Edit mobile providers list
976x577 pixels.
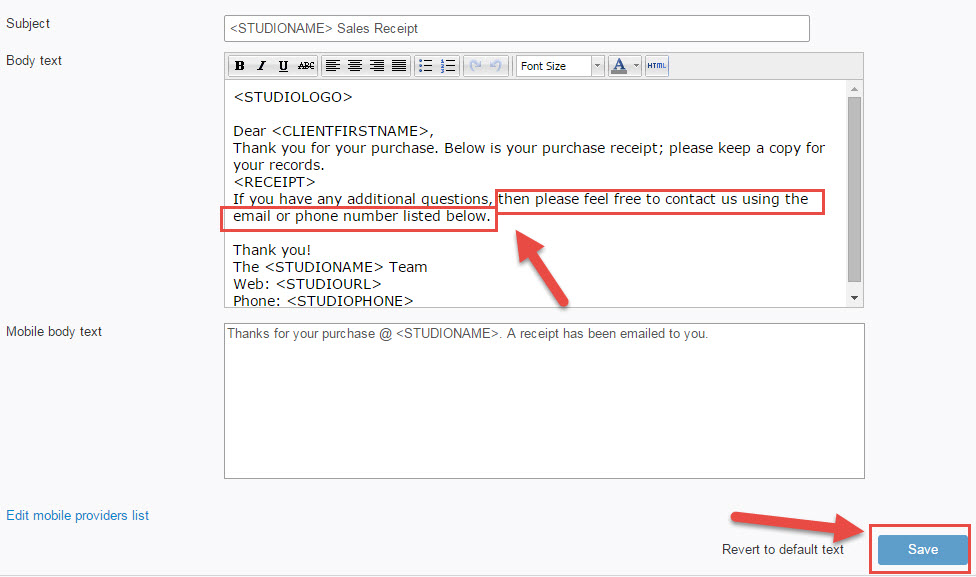click(77, 515)
